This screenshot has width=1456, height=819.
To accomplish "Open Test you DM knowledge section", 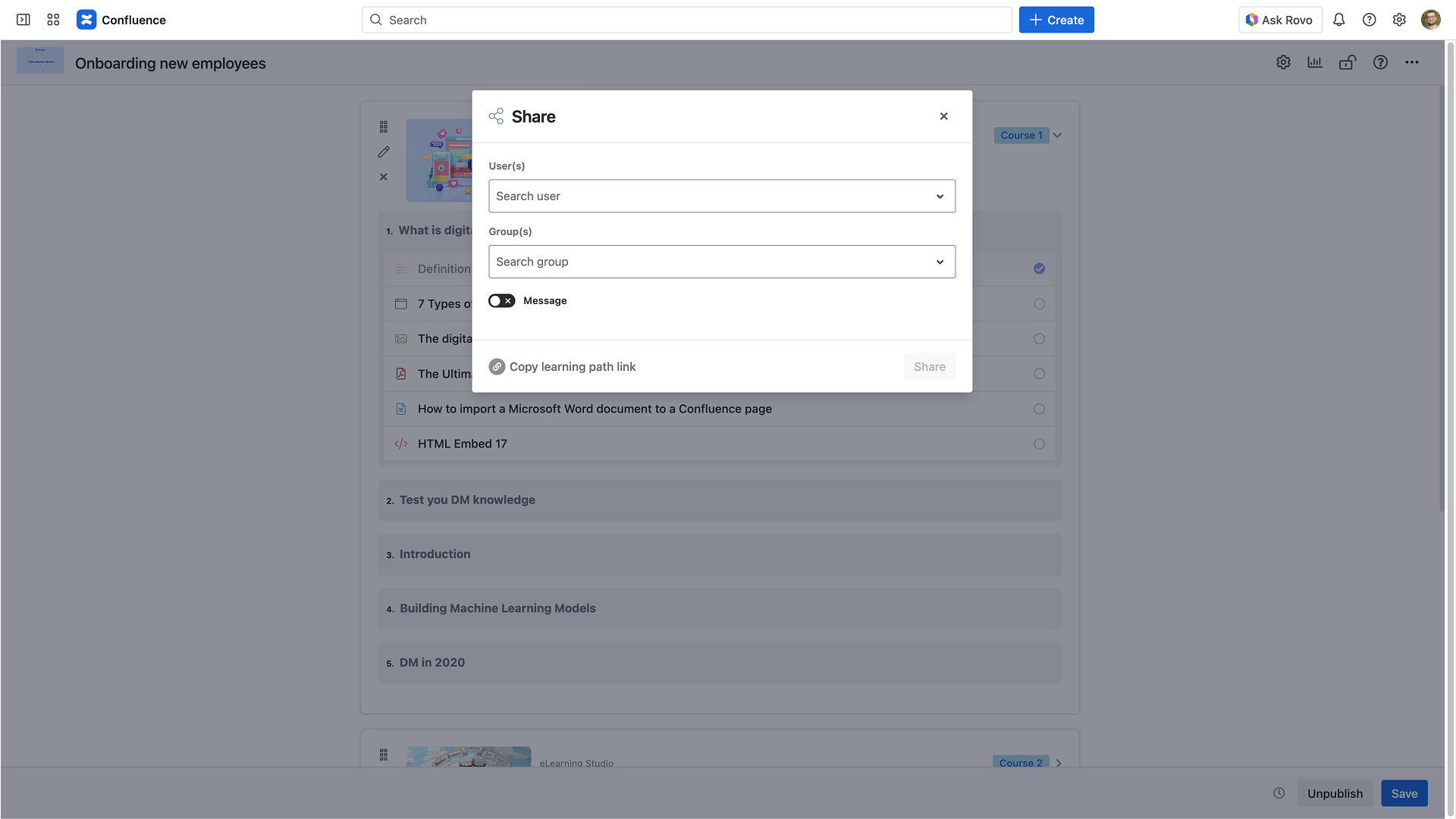I will (467, 500).
